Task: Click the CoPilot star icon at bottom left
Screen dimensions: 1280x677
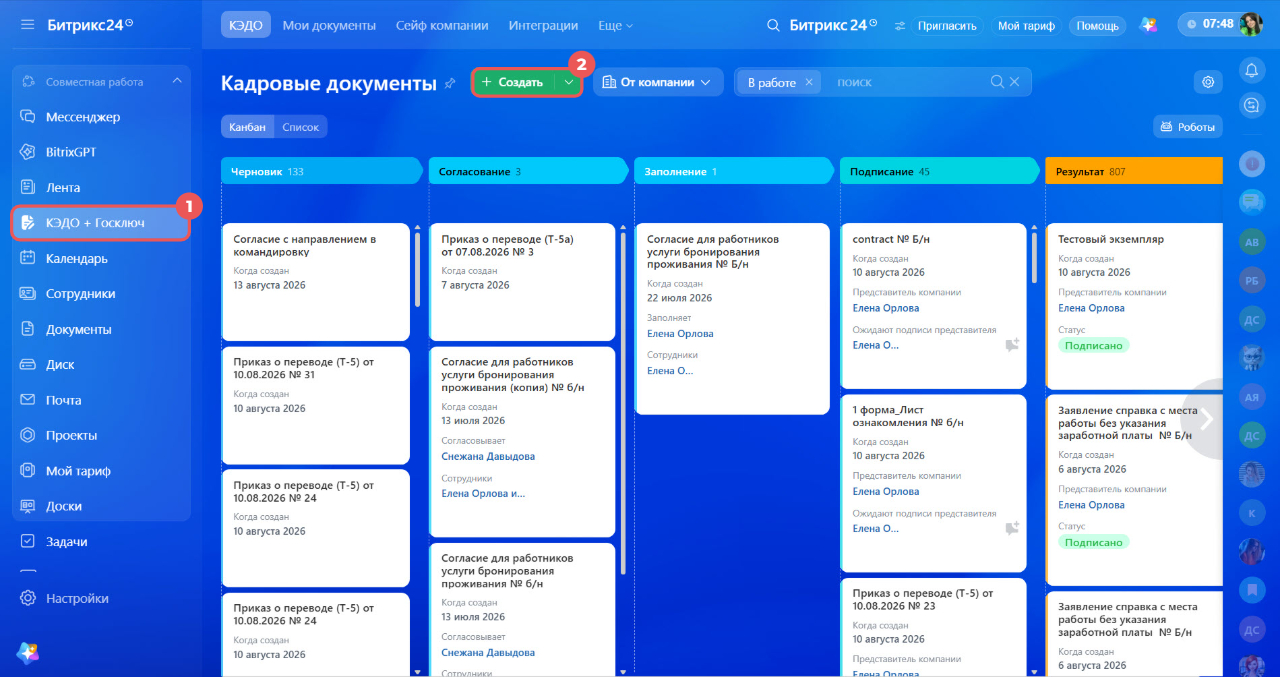Action: [28, 652]
